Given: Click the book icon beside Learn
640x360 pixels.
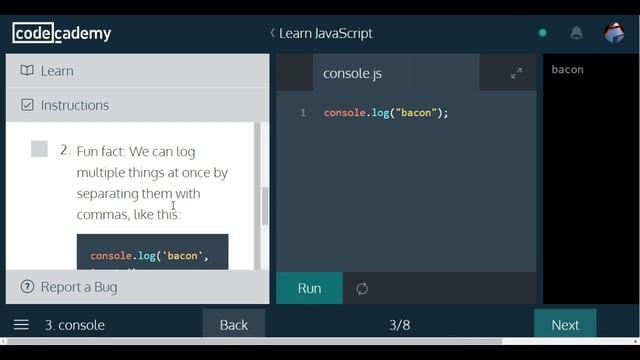Looking at the screenshot, I should tap(27, 70).
